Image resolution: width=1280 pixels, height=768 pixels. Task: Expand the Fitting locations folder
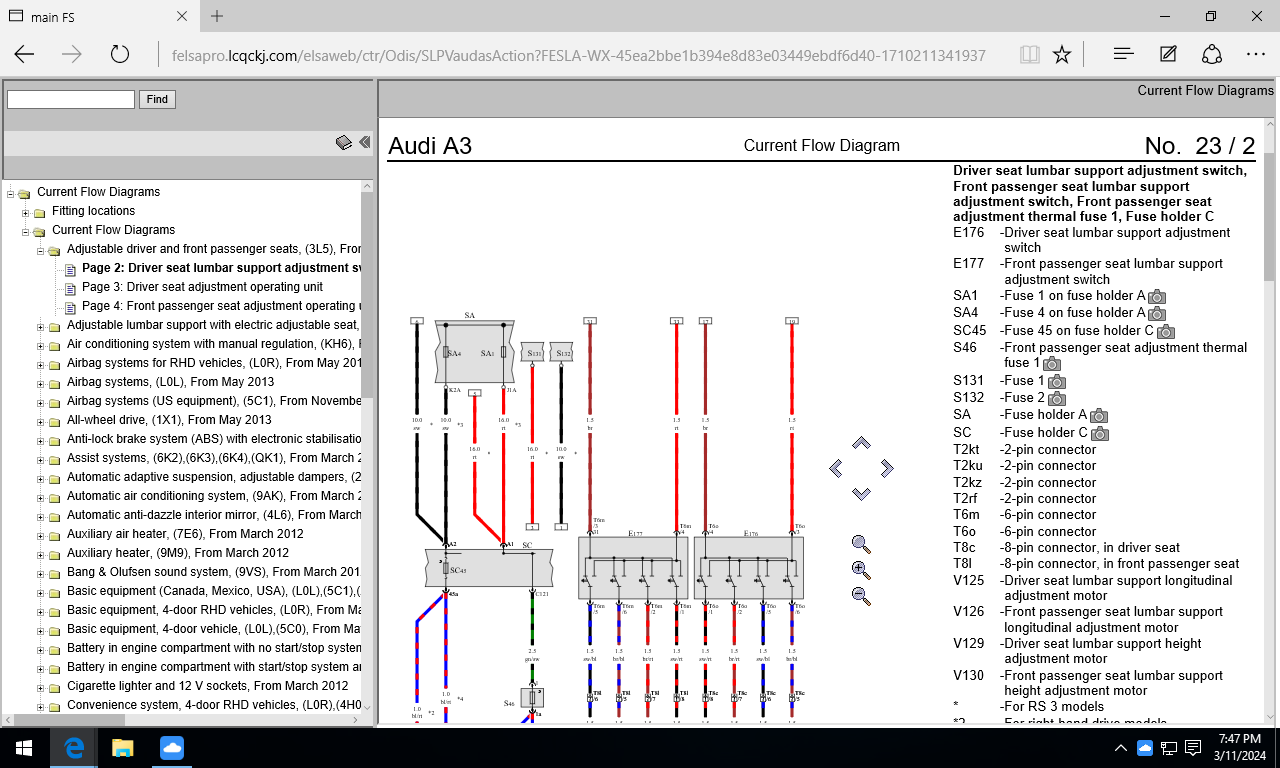coord(26,212)
